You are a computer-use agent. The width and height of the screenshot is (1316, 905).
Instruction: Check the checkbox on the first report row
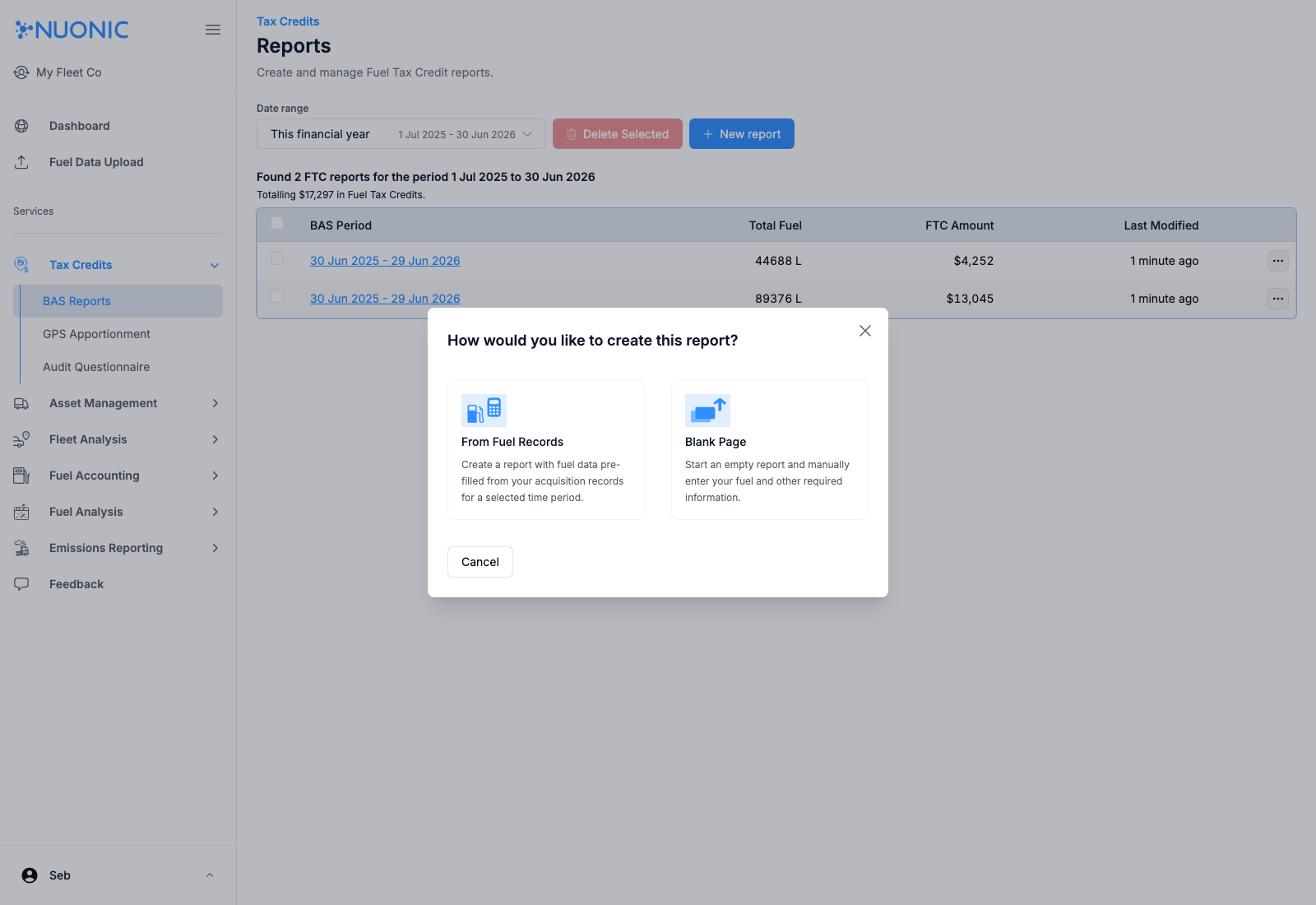tap(277, 258)
